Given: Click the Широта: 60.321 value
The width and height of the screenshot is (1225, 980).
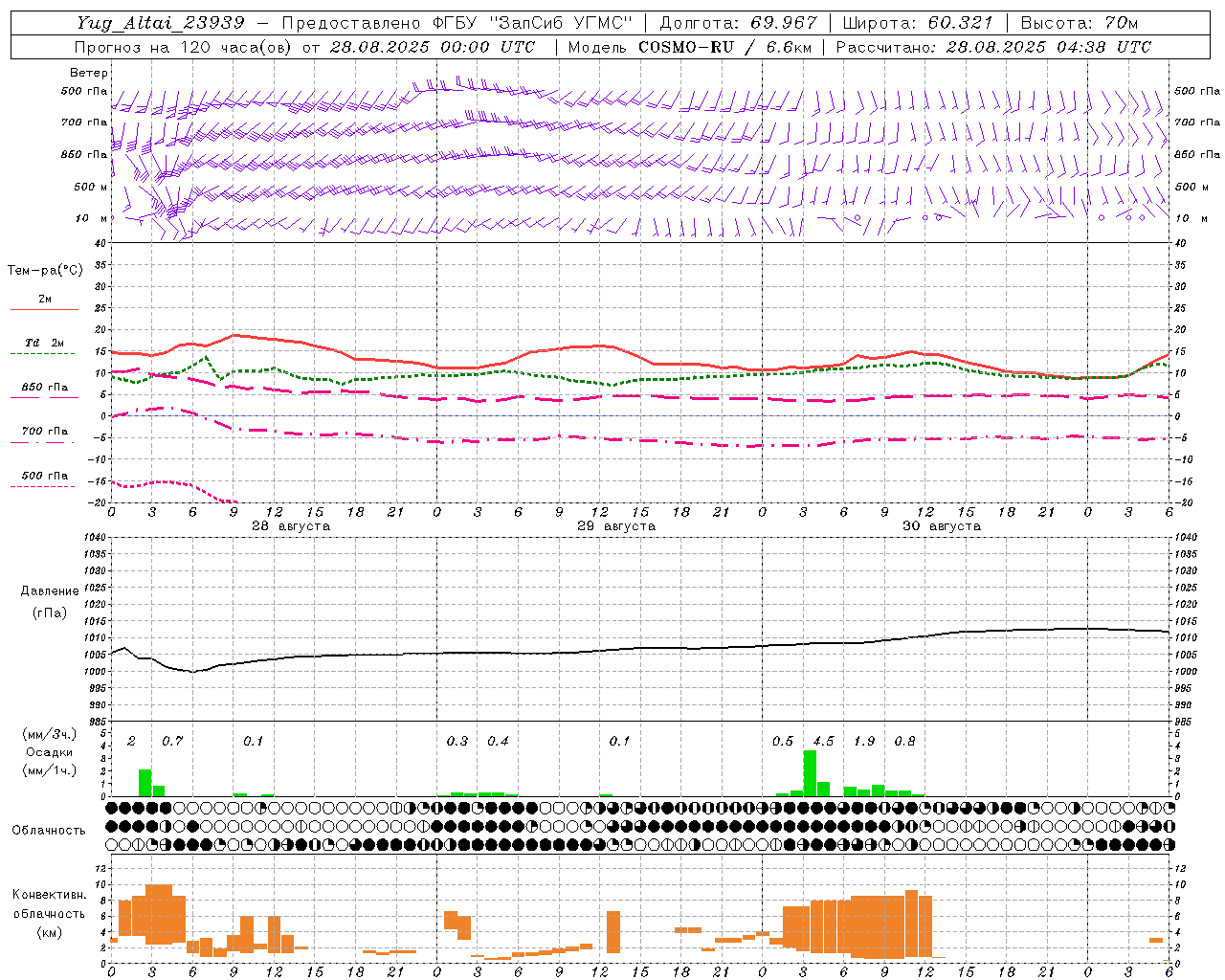Looking at the screenshot, I should [917, 23].
